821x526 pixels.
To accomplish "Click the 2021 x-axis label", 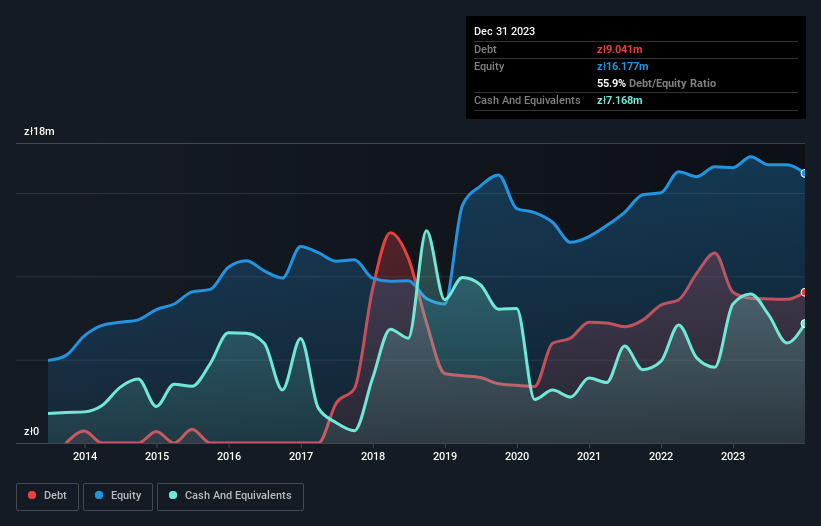I will click(589, 456).
